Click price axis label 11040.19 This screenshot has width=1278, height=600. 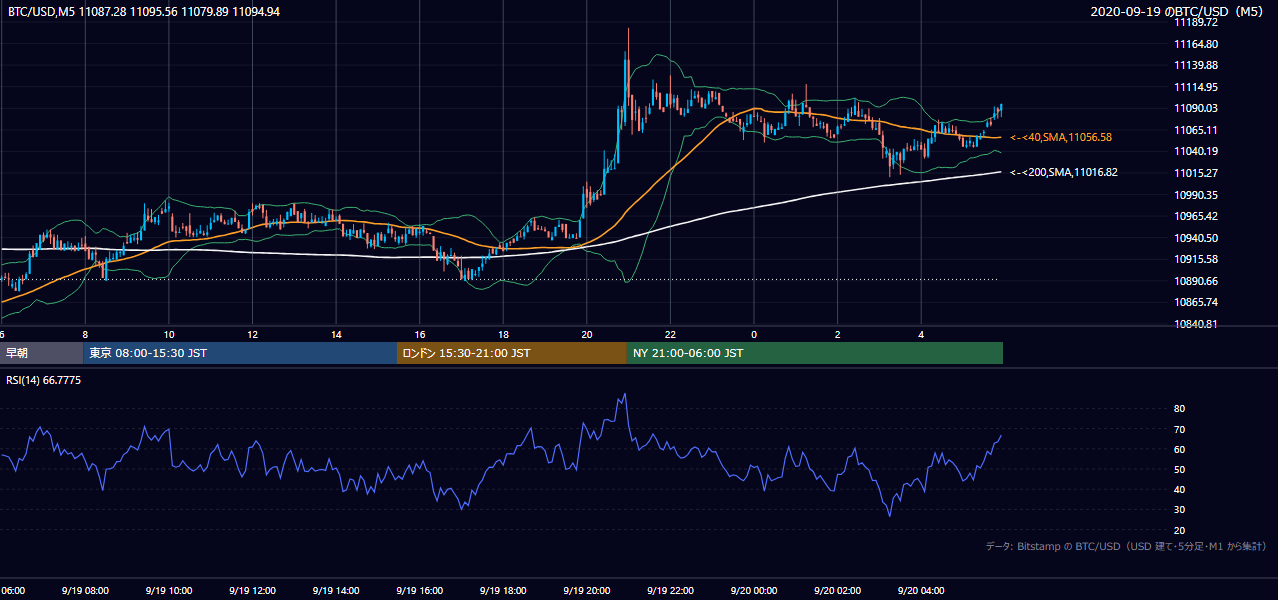[1196, 151]
